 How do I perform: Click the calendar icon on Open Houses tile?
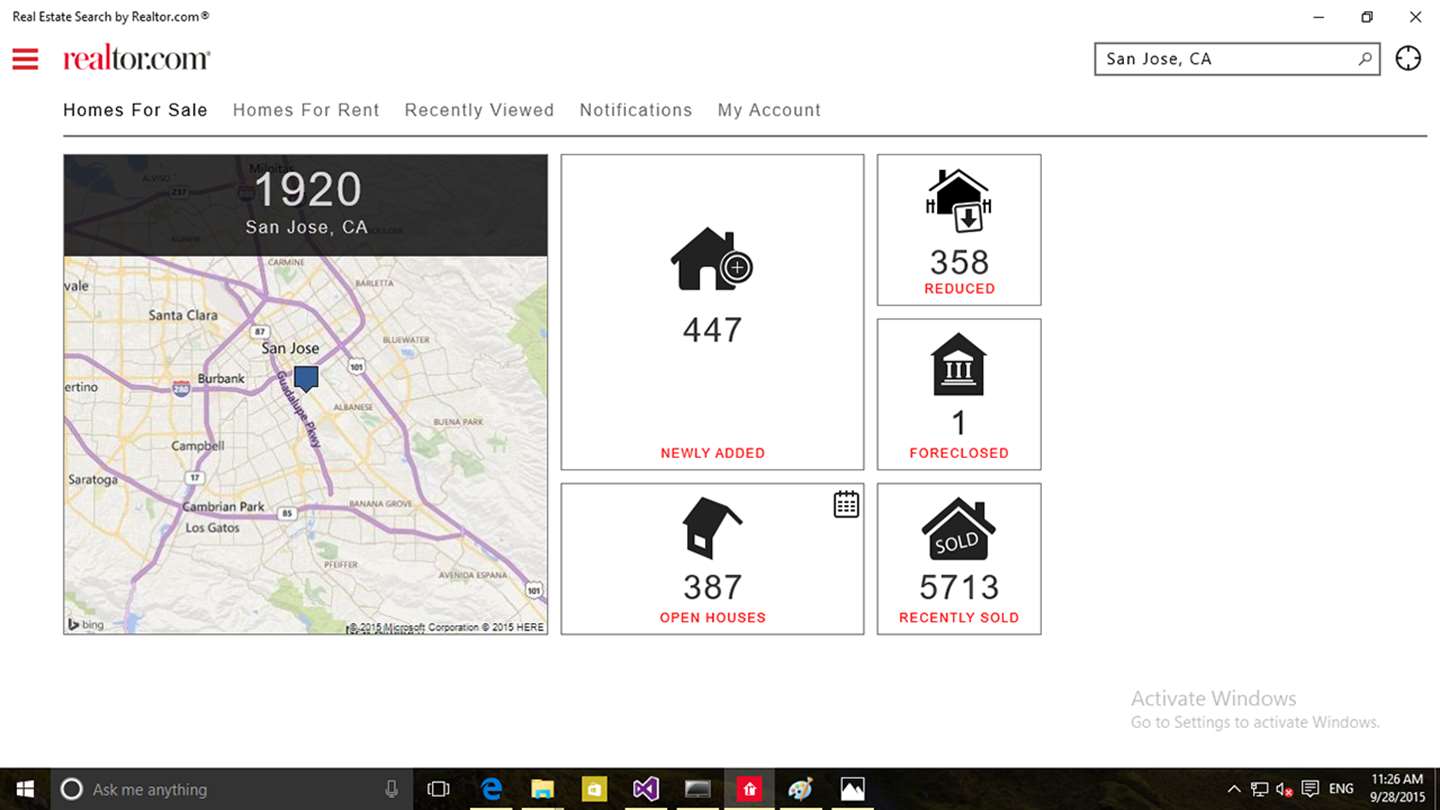click(846, 505)
